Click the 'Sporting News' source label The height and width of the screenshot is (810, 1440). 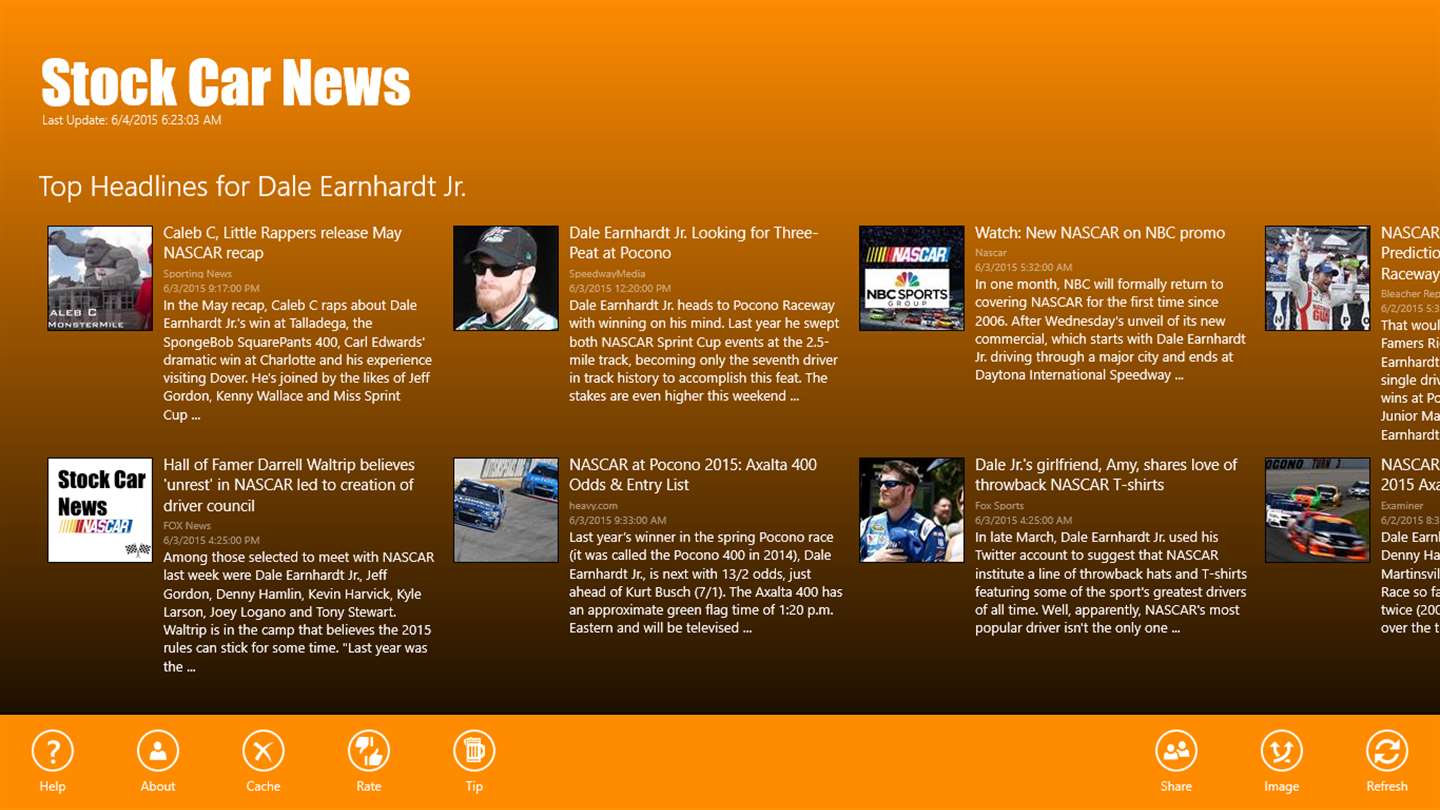(198, 273)
